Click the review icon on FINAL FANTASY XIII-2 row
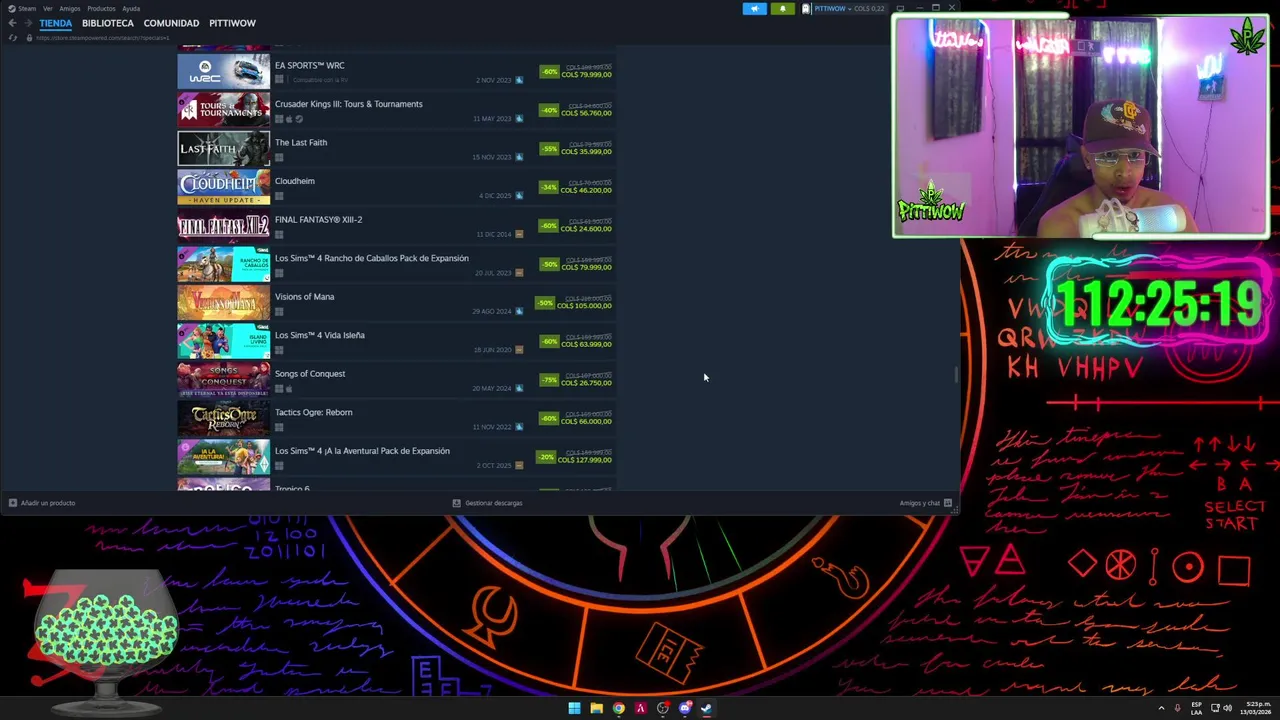This screenshot has width=1280, height=720. (519, 234)
